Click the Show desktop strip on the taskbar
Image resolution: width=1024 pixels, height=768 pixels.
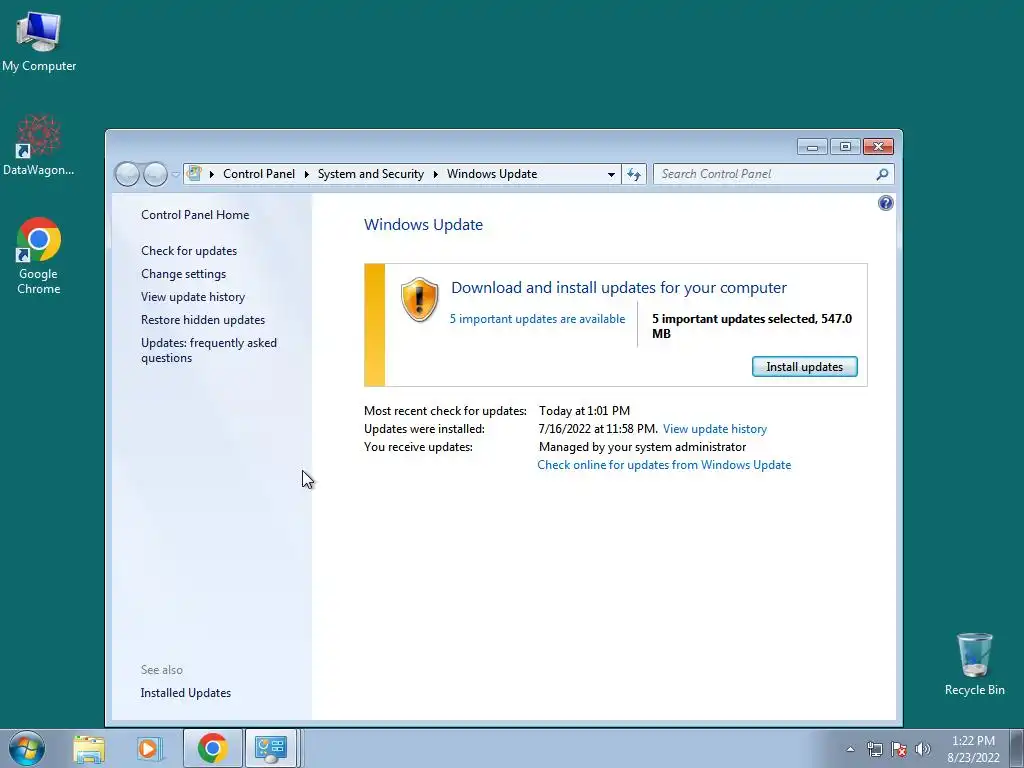click(x=1019, y=748)
